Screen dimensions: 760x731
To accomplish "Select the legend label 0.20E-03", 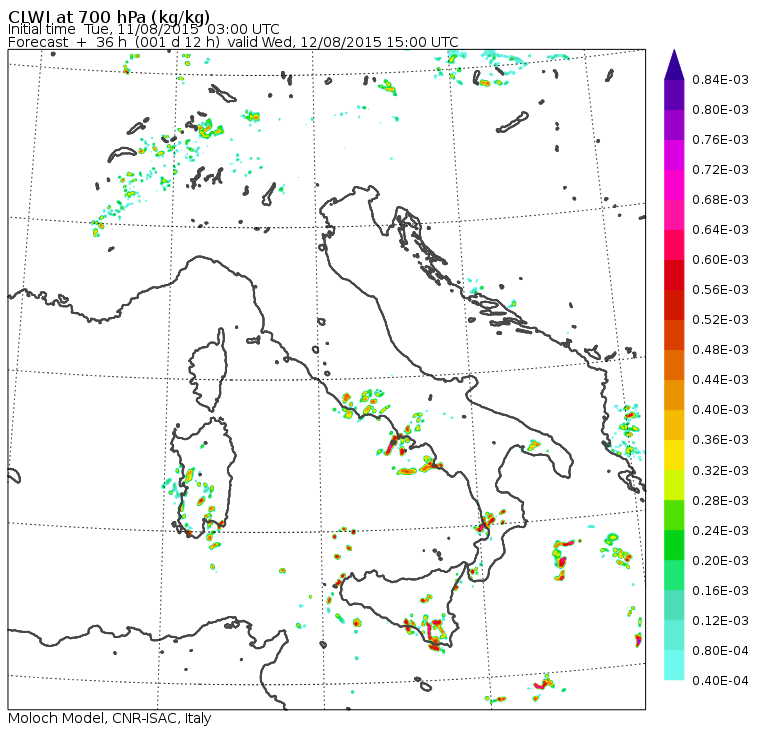I will [x=720, y=561].
